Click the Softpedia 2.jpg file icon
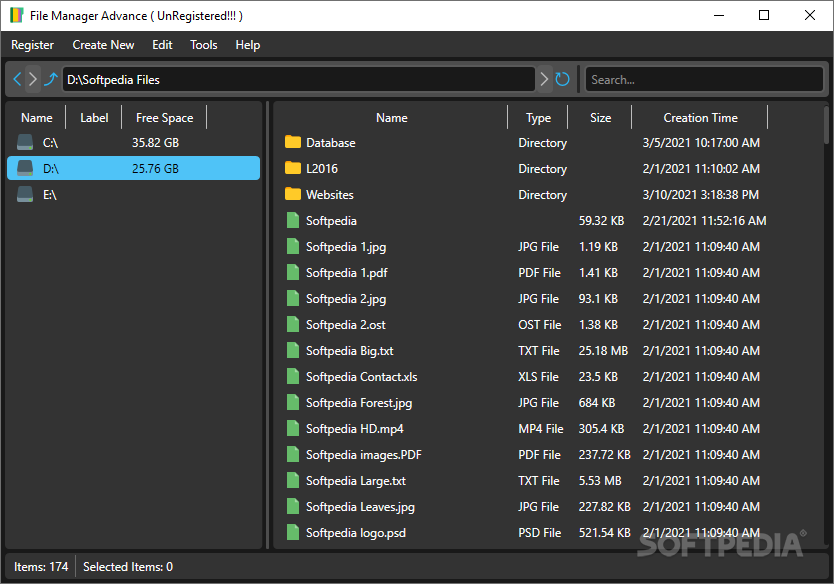The height and width of the screenshot is (584, 834). [x=293, y=298]
